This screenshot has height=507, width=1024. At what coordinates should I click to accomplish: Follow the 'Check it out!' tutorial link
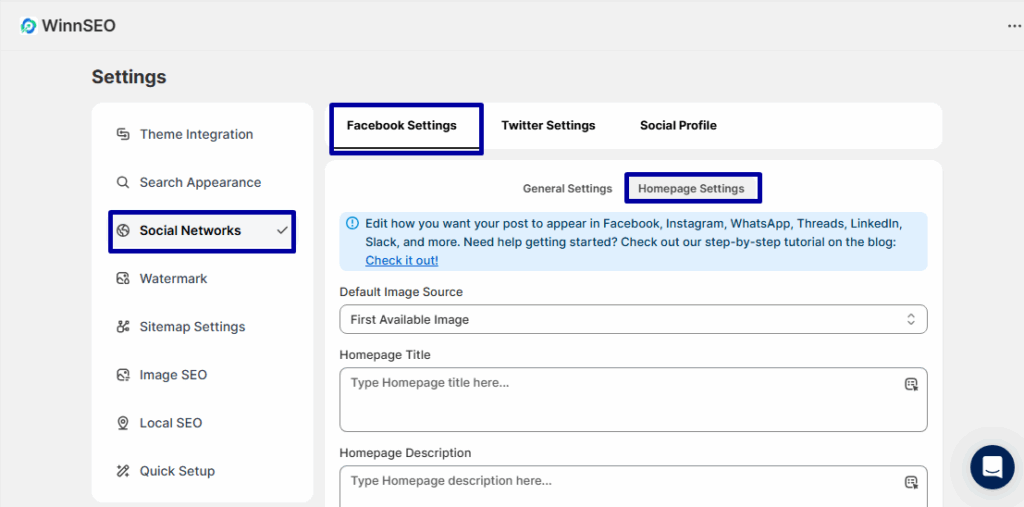402,260
